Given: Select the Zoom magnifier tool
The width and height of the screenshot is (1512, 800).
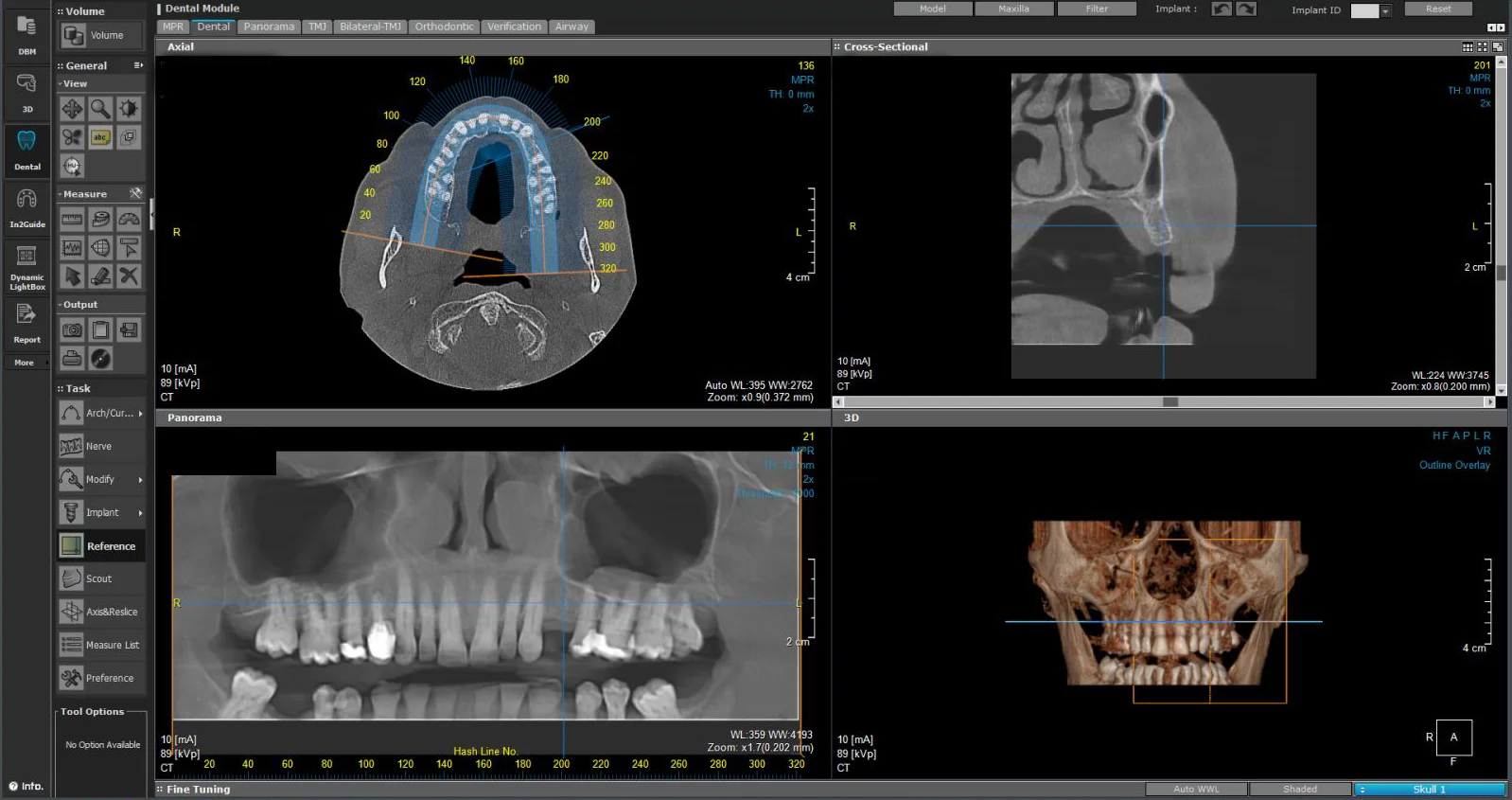Looking at the screenshot, I should tap(100, 109).
